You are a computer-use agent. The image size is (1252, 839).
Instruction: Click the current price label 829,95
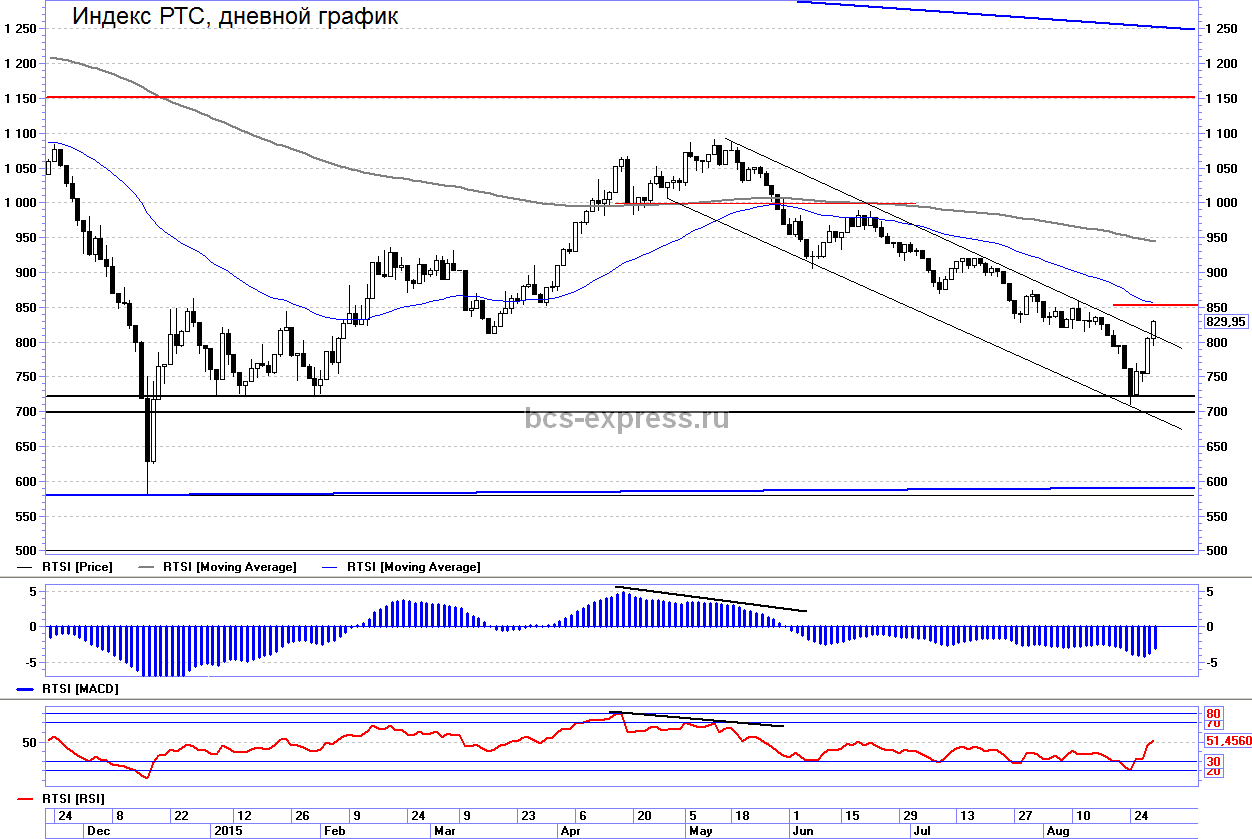click(1226, 322)
